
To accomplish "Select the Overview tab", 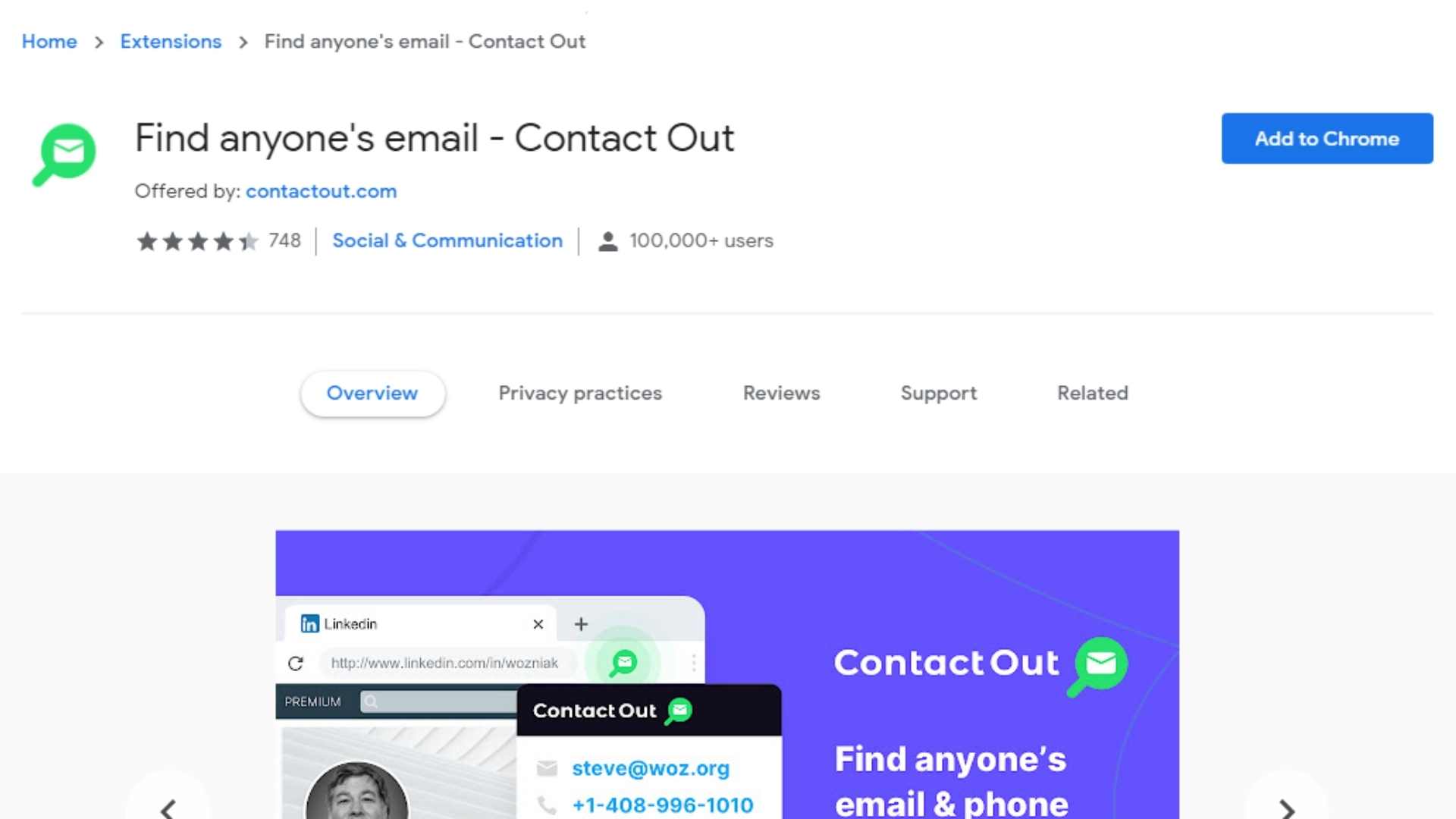I will [x=372, y=393].
